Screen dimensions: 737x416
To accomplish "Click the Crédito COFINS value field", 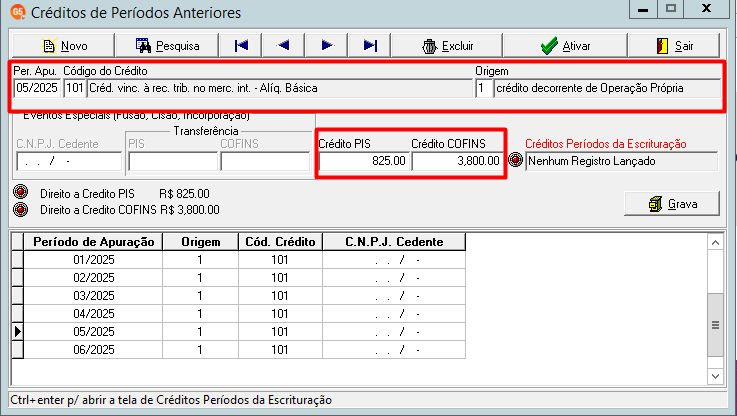I will click(457, 161).
